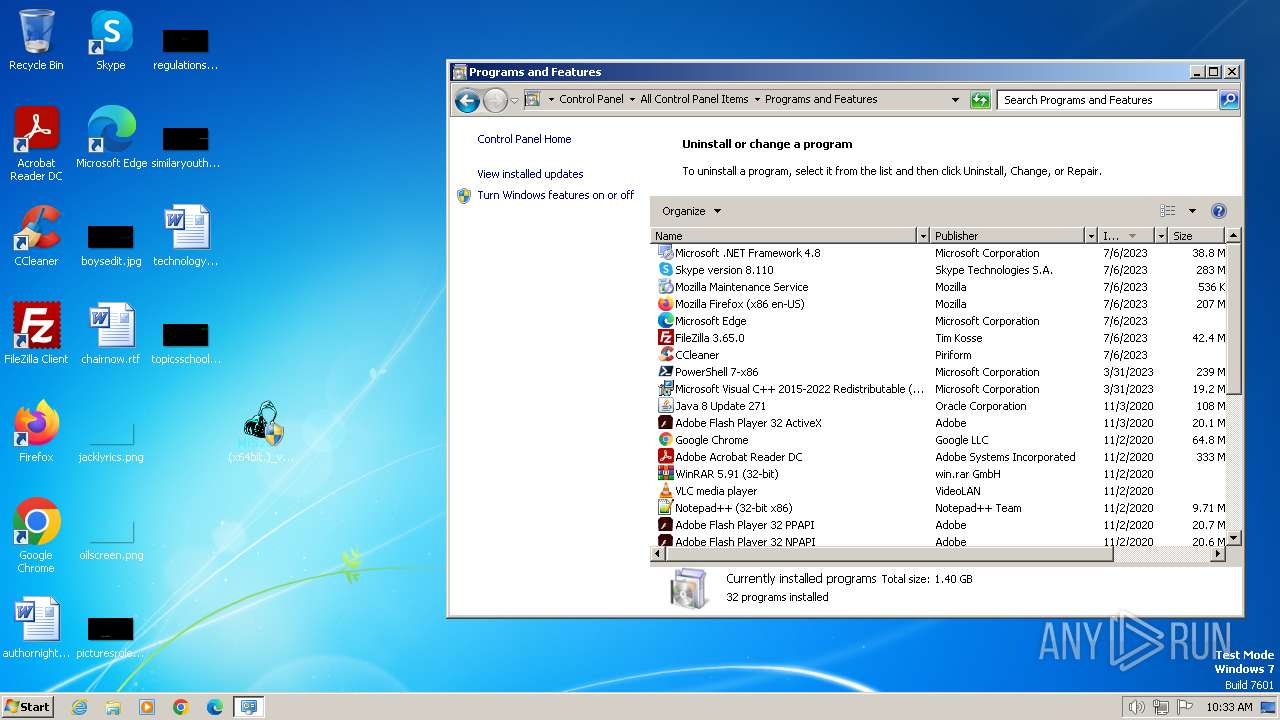Viewport: 1280px width, 720px height.
Task: Click horizontal scrollbar right arrow
Action: point(1218,553)
